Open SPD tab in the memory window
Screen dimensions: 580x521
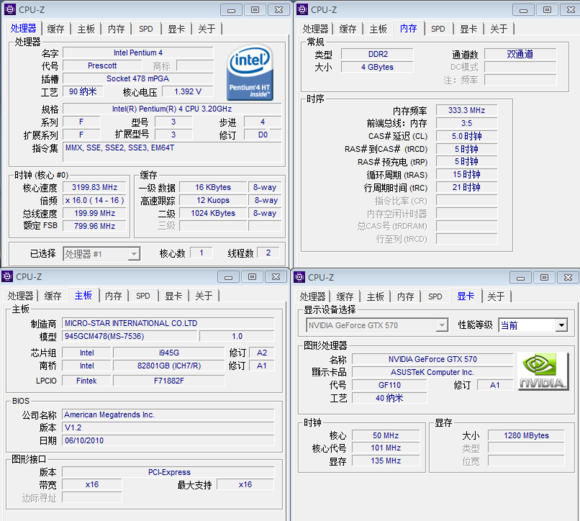438,28
